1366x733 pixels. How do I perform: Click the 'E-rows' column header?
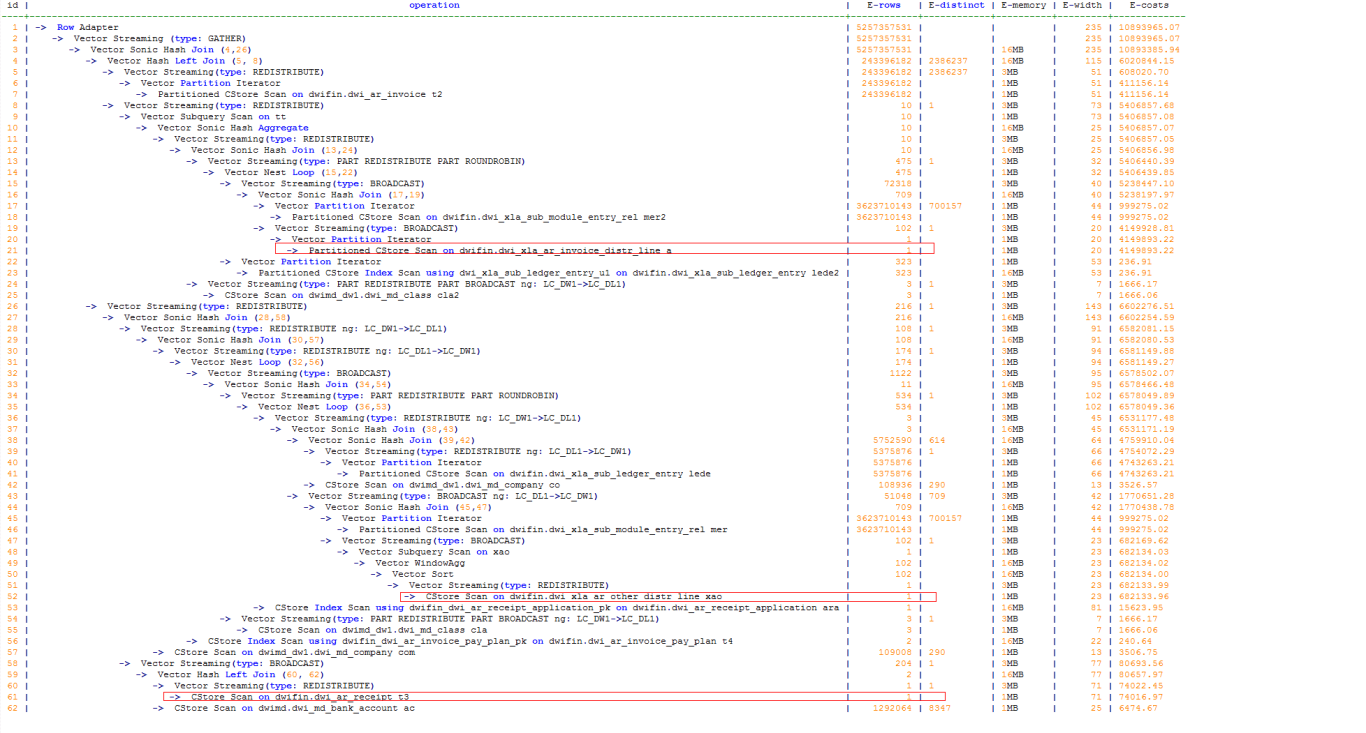pyautogui.click(x=885, y=6)
